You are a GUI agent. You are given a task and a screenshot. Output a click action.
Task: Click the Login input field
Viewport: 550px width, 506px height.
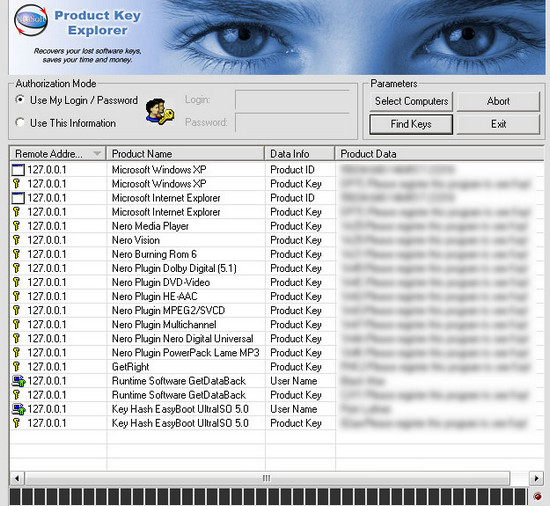pos(292,100)
